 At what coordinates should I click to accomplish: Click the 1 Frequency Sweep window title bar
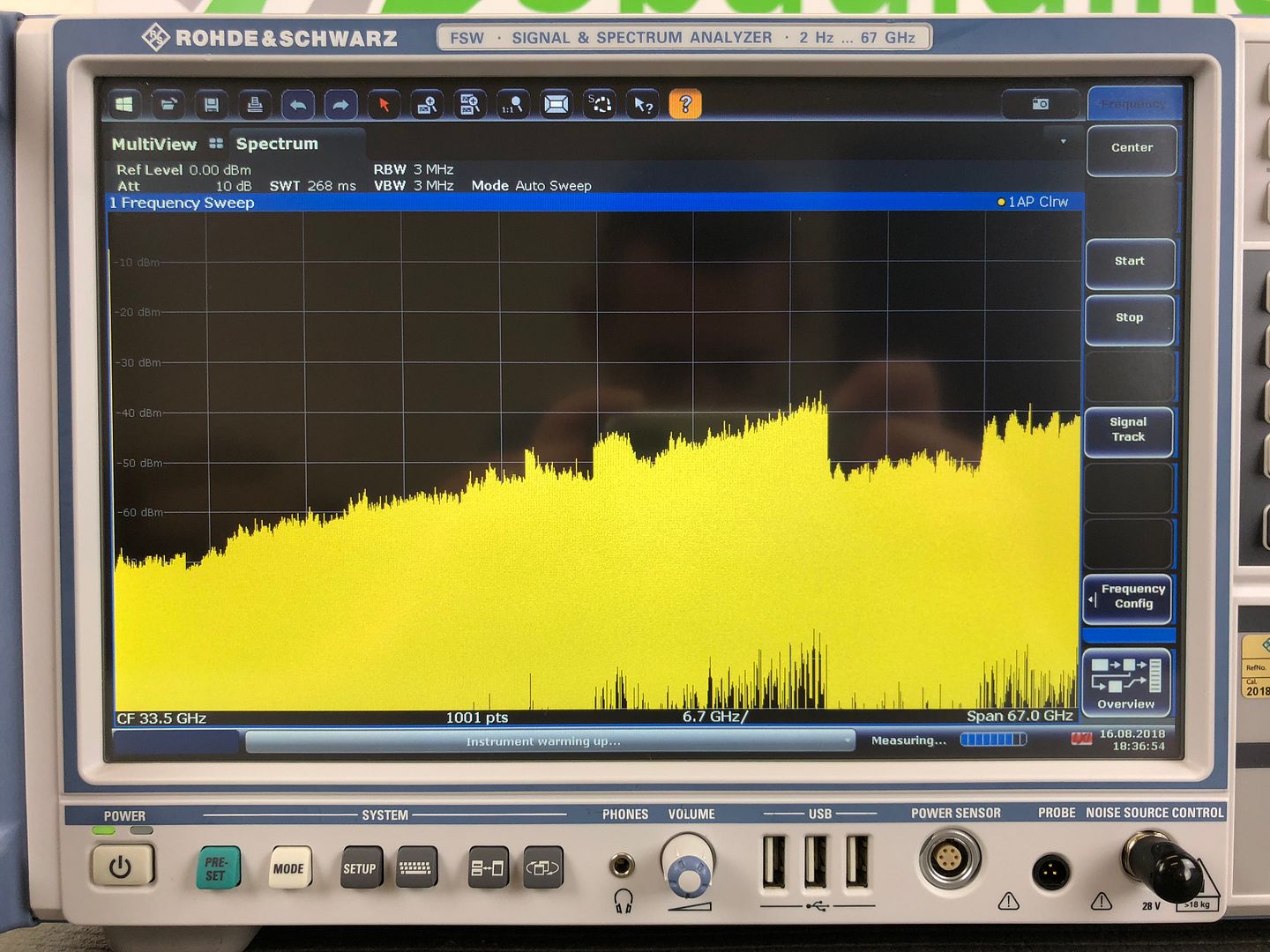(595, 203)
